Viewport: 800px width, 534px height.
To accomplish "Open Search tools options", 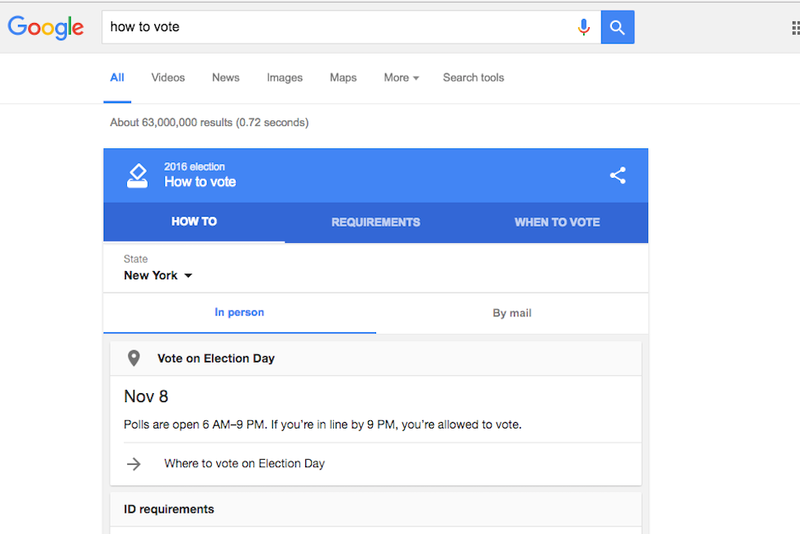I will [x=473, y=78].
